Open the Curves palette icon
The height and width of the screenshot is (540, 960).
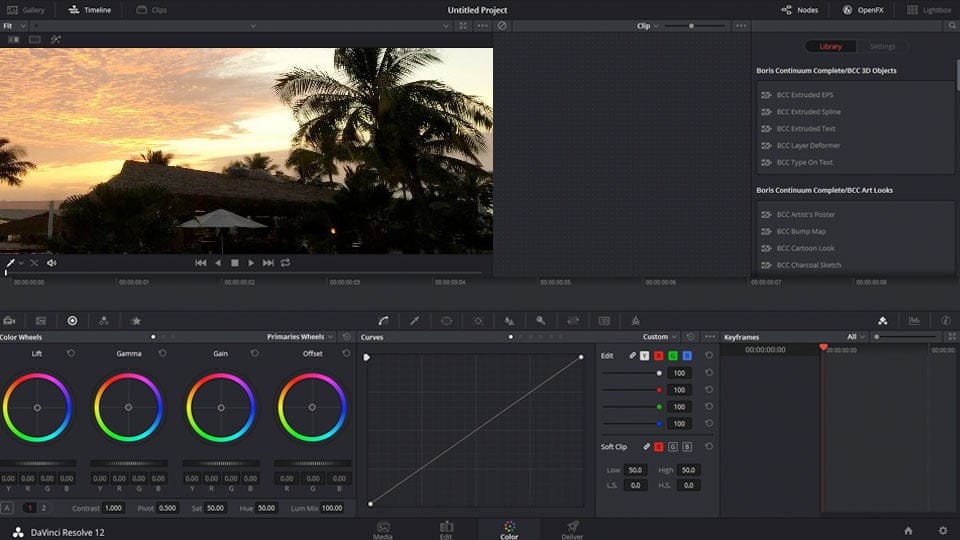383,321
